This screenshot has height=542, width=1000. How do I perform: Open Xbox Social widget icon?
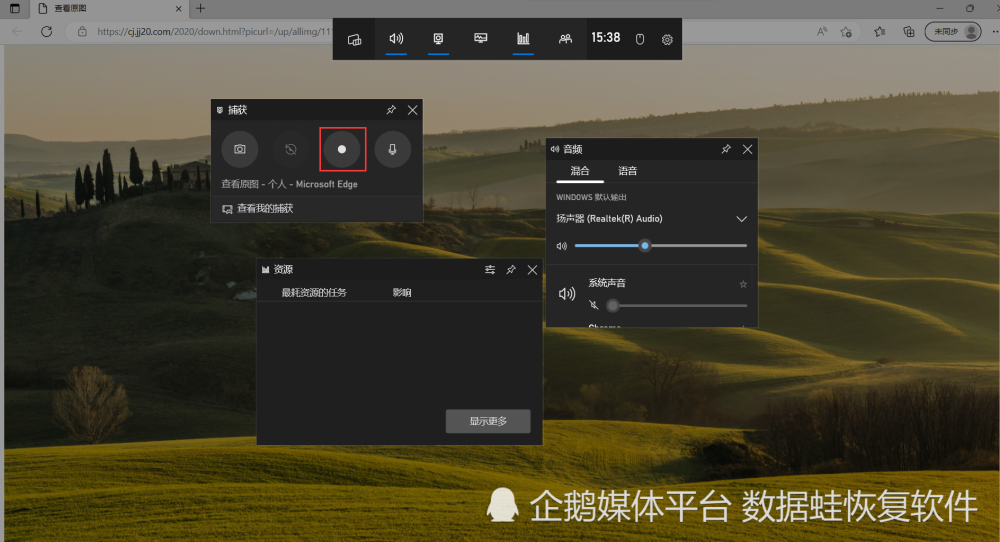tap(565, 39)
